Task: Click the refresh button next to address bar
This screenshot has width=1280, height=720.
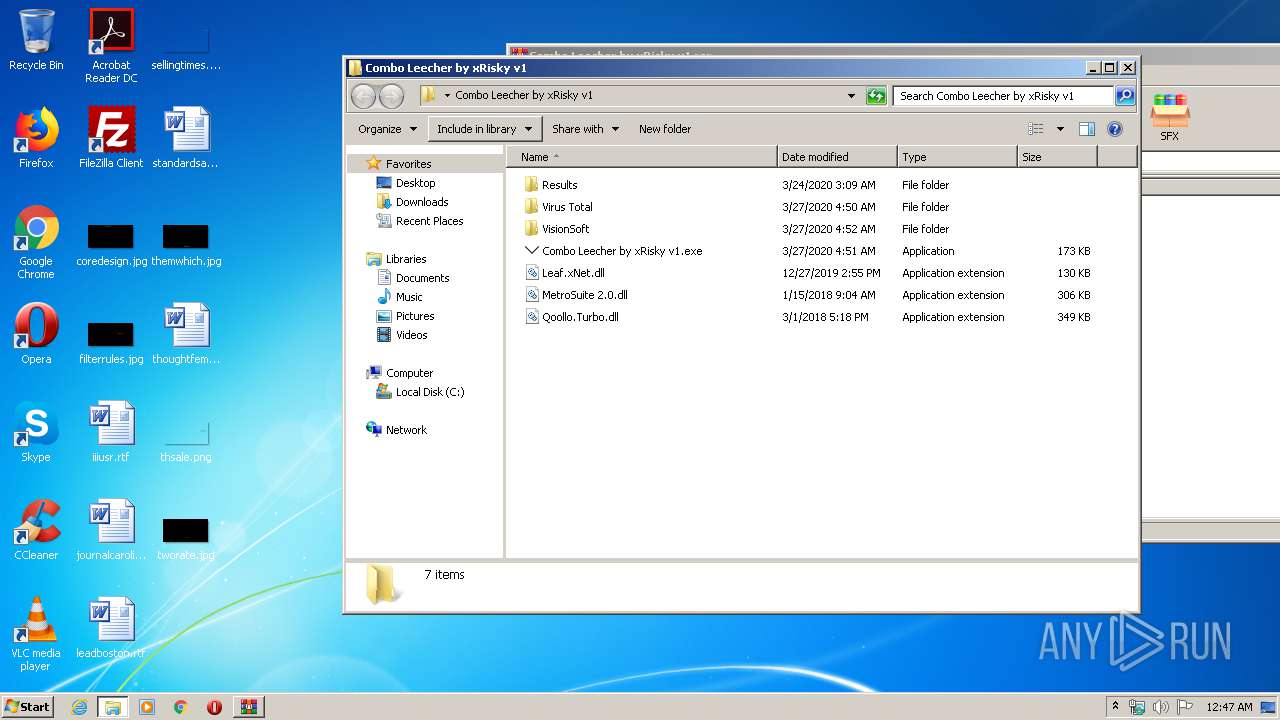Action: tap(876, 96)
